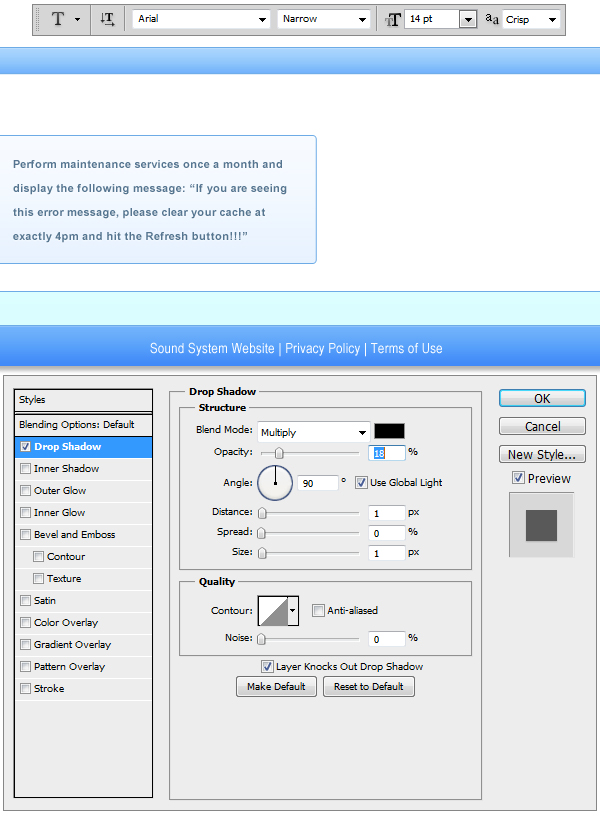Open the Narrow font style dropdown
Screen dimensions: 600x817
(x=324, y=19)
